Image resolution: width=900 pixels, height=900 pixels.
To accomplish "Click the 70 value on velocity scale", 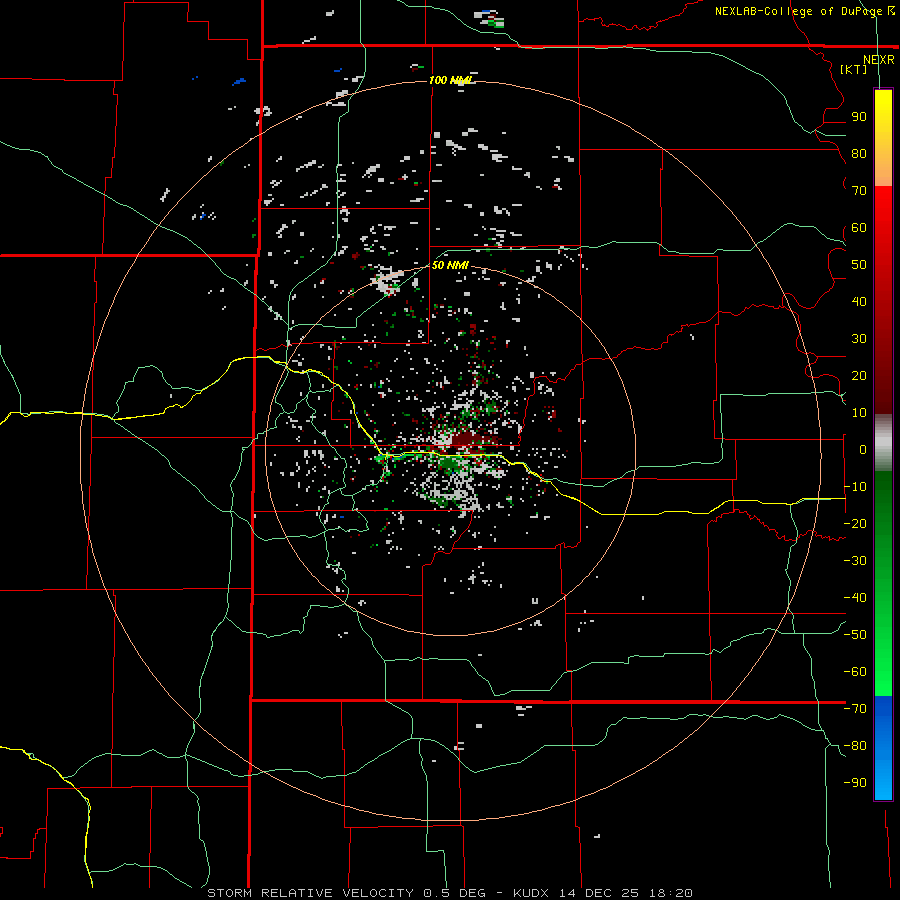I will coord(859,191).
